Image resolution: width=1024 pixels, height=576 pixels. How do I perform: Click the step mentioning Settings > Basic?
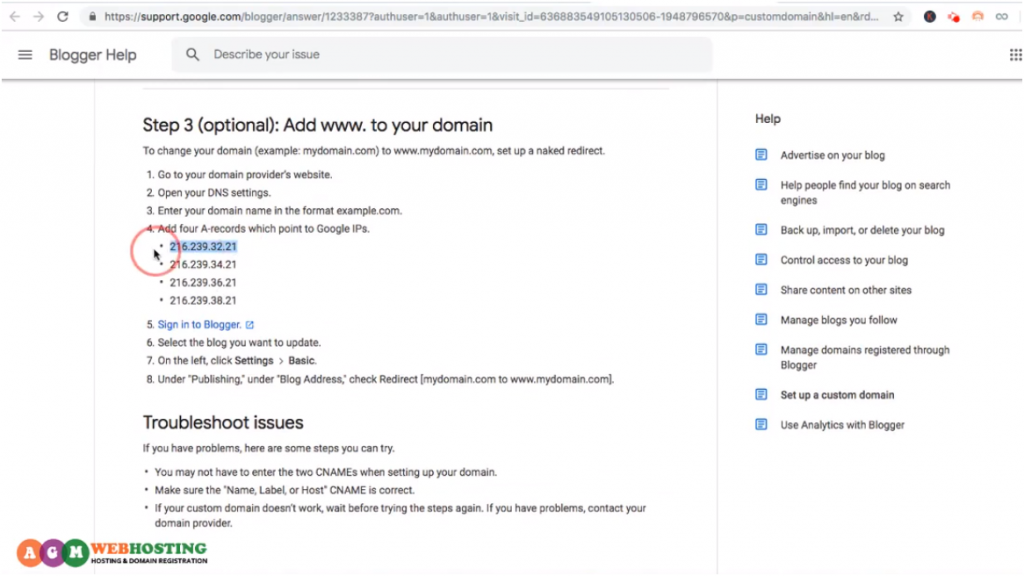click(x=237, y=360)
